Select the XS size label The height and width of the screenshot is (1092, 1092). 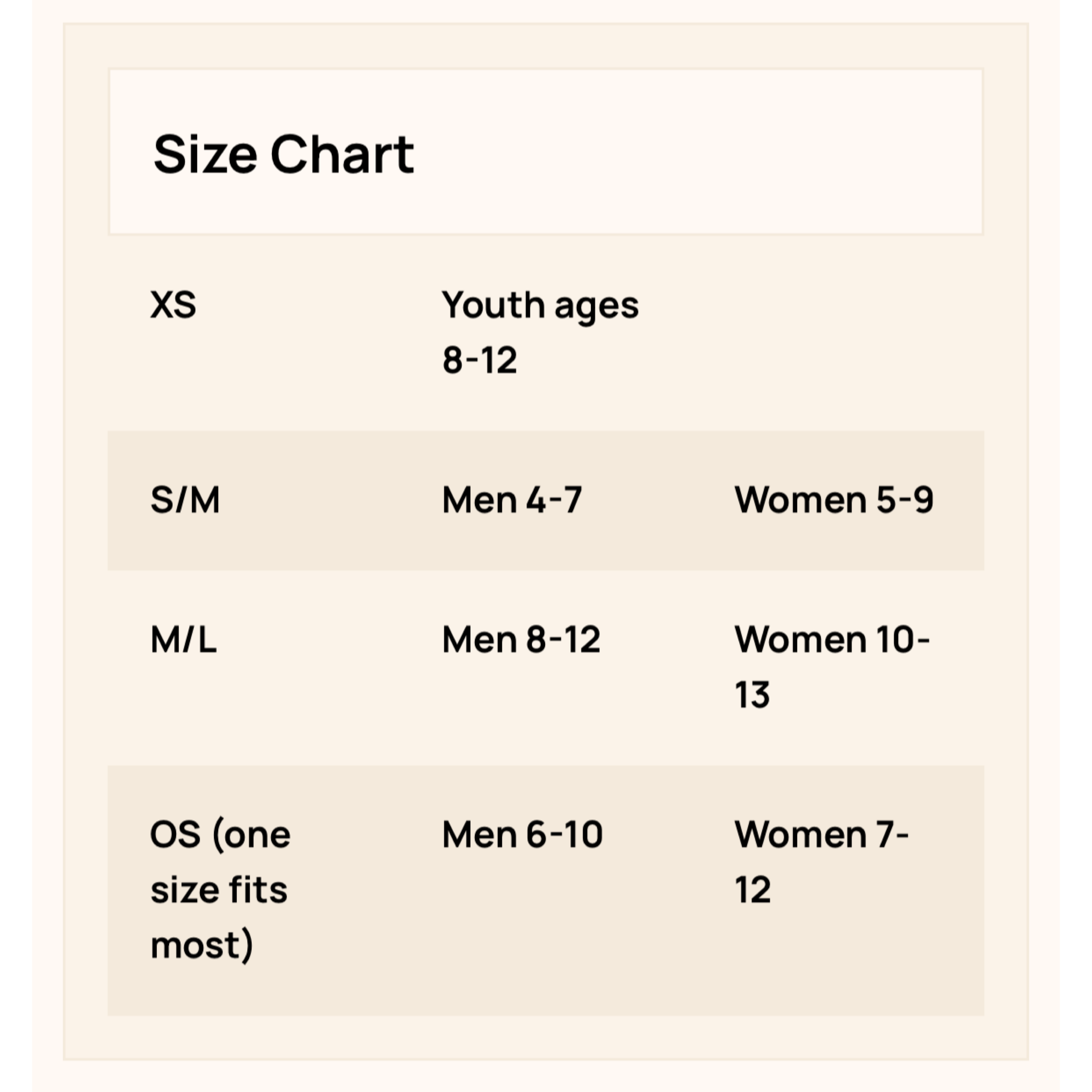(x=173, y=305)
